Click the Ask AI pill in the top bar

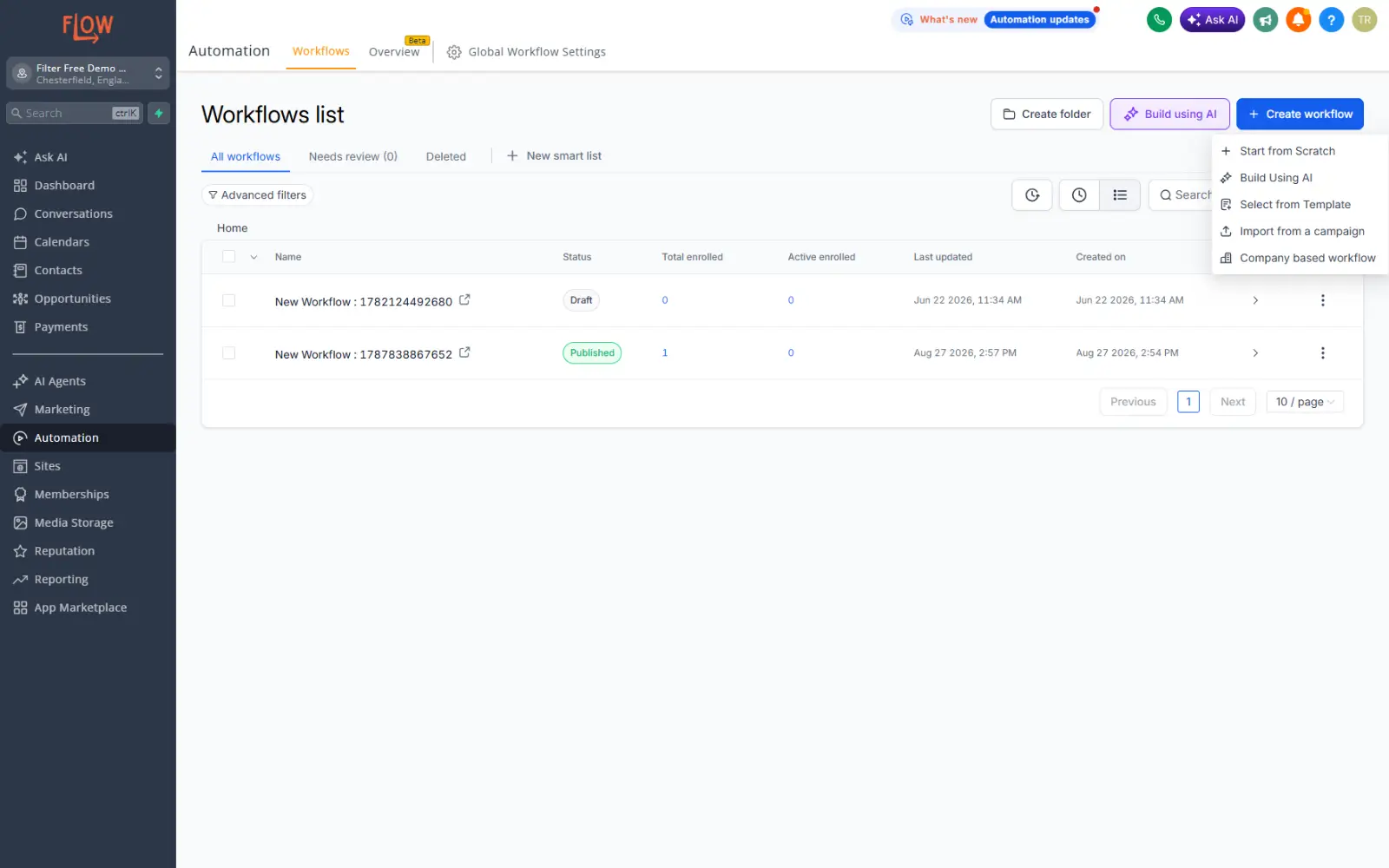point(1212,20)
